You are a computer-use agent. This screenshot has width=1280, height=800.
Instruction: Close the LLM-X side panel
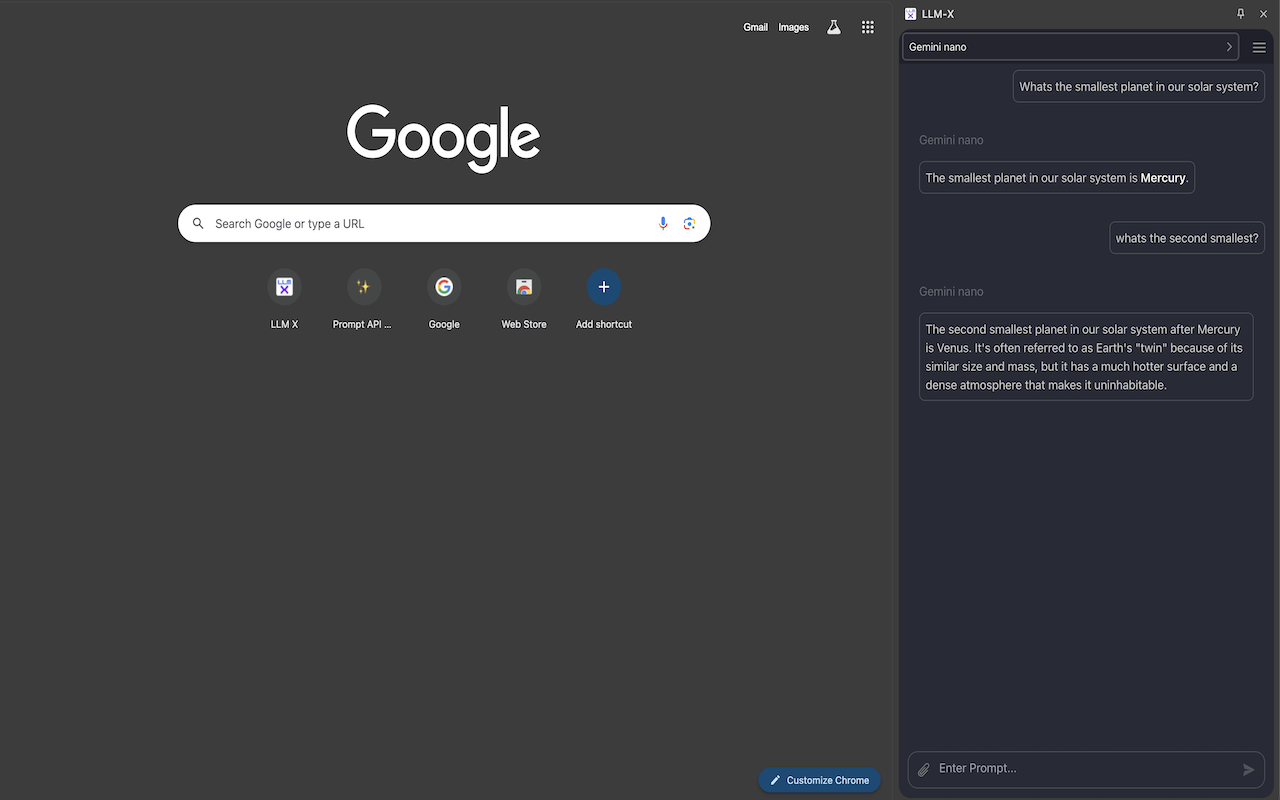[1263, 14]
